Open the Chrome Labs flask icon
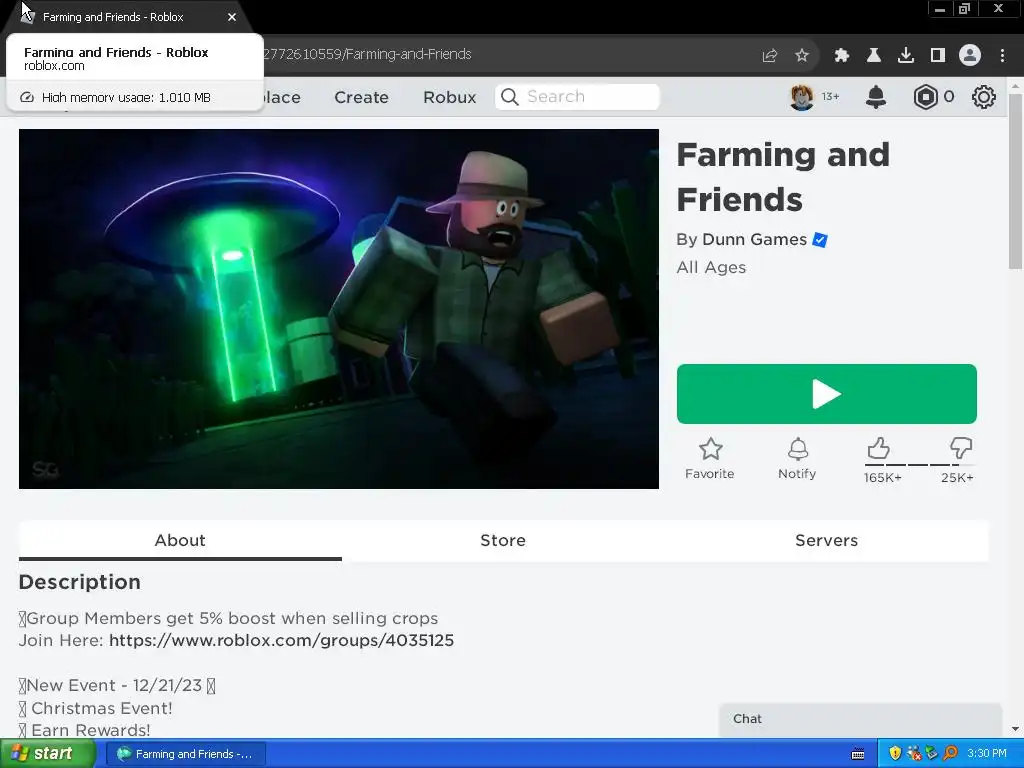This screenshot has width=1024, height=768. click(873, 56)
